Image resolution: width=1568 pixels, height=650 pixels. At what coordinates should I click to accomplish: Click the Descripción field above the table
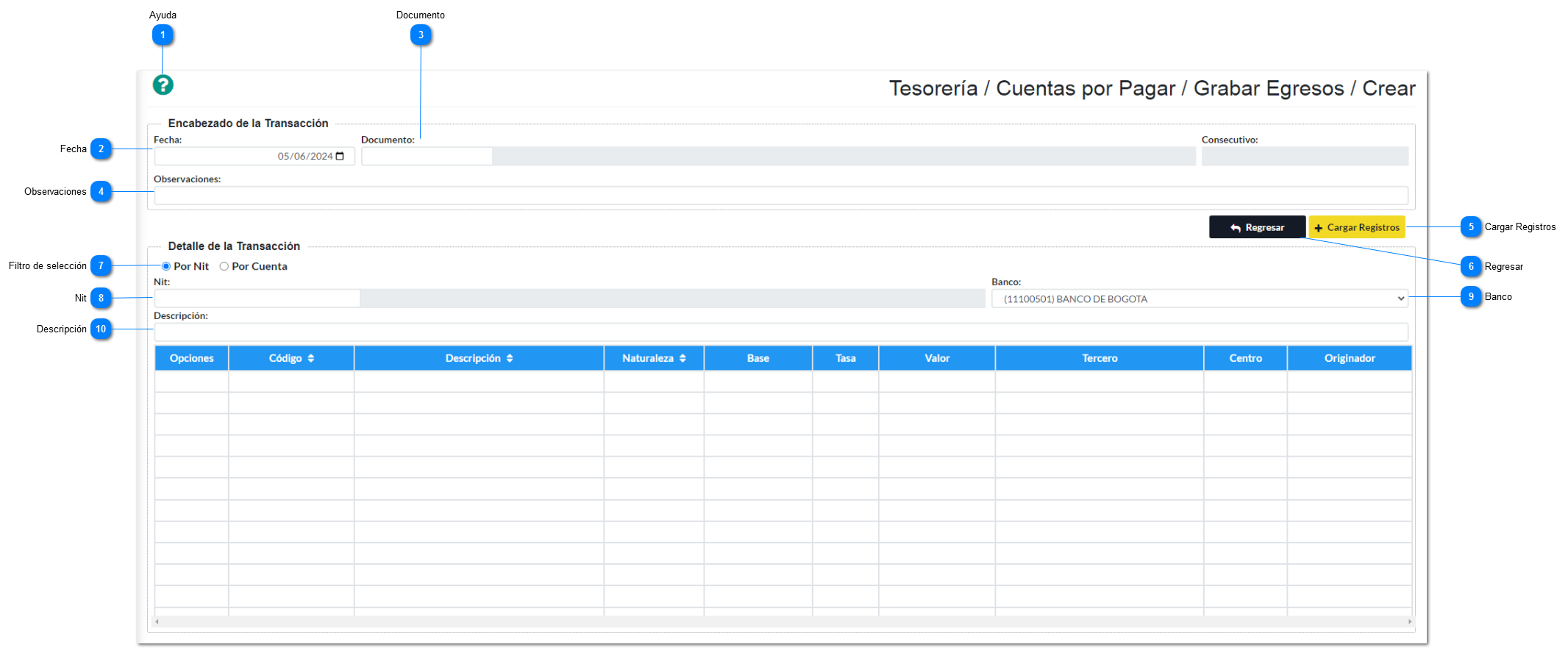[781, 332]
